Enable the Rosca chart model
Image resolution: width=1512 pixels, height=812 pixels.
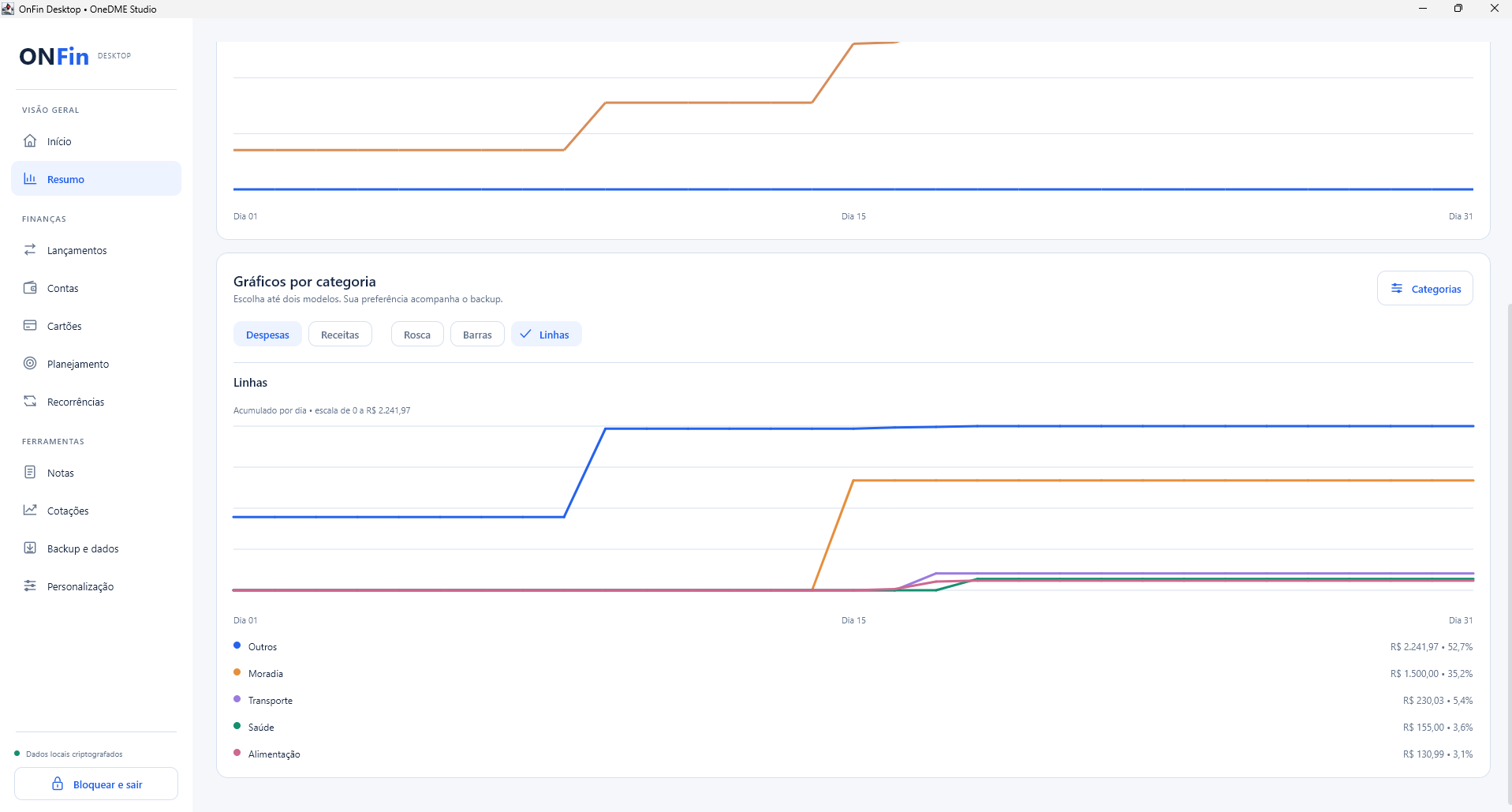coord(417,335)
